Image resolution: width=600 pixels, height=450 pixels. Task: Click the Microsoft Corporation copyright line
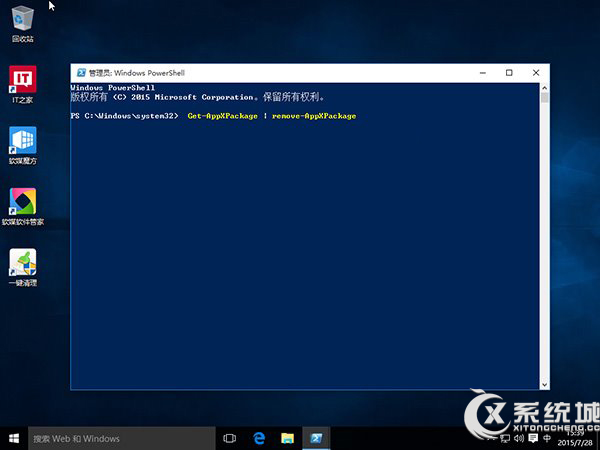click(x=197, y=97)
